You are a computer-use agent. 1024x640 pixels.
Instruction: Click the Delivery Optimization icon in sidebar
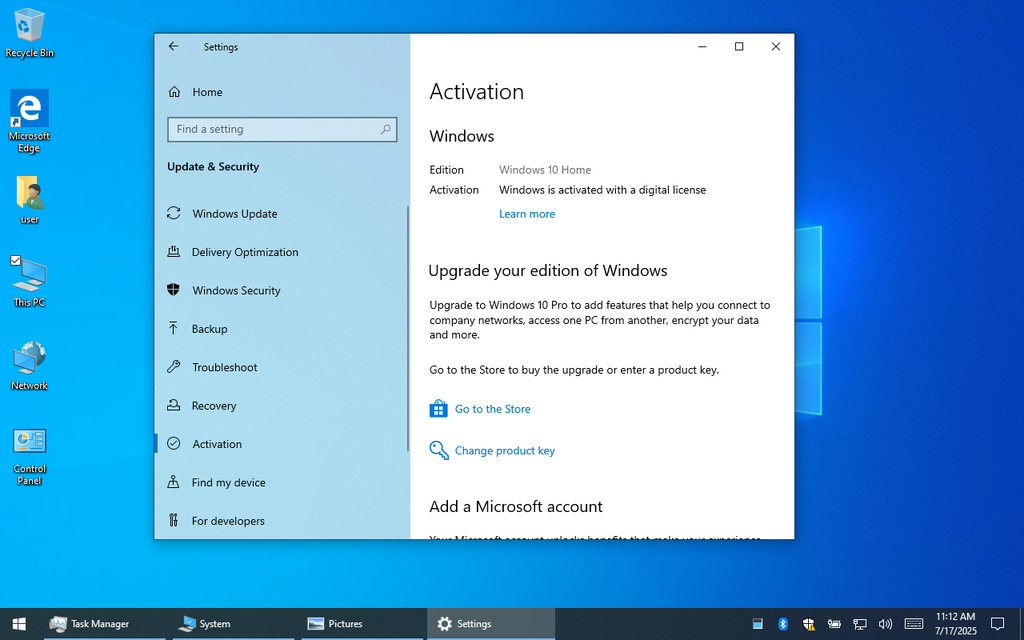pos(173,252)
